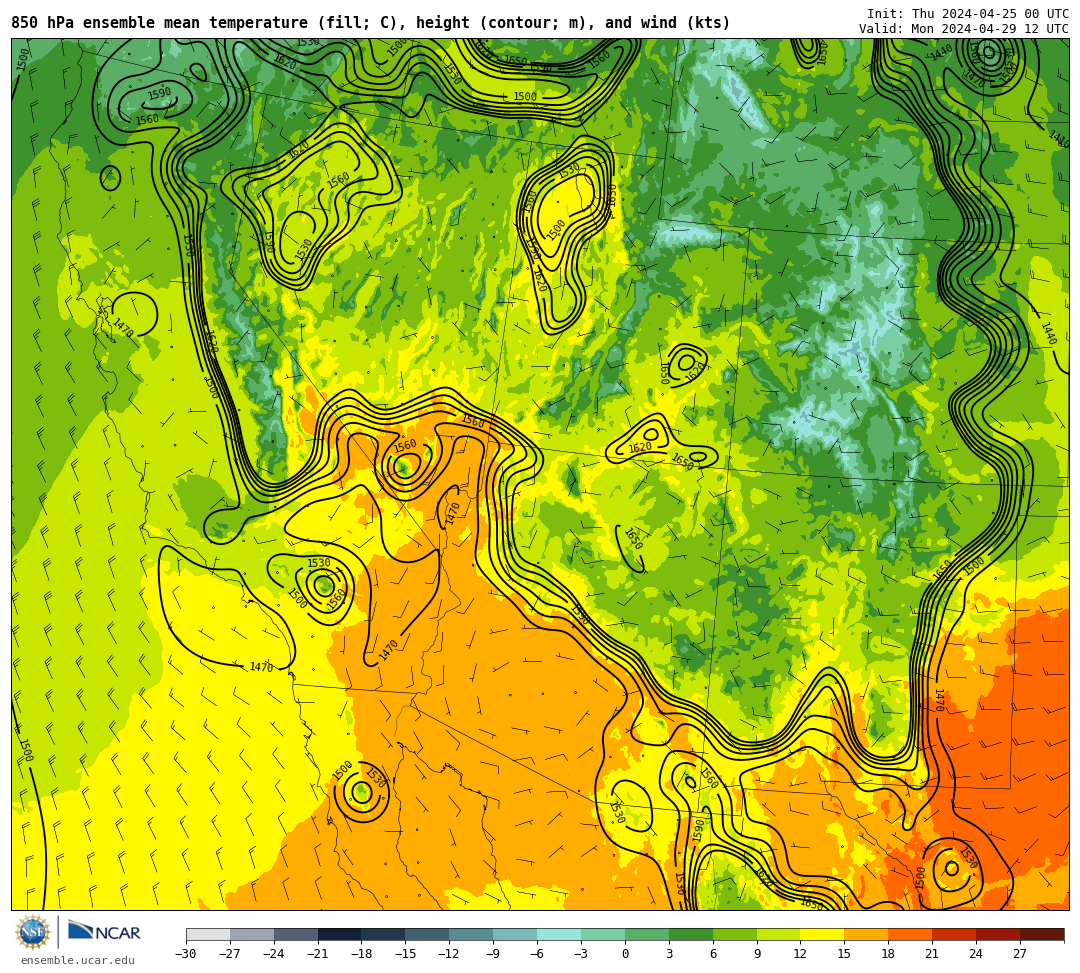Click the −12 colorbar tick label
Viewport: 1080px width, 973px height.
449,954
